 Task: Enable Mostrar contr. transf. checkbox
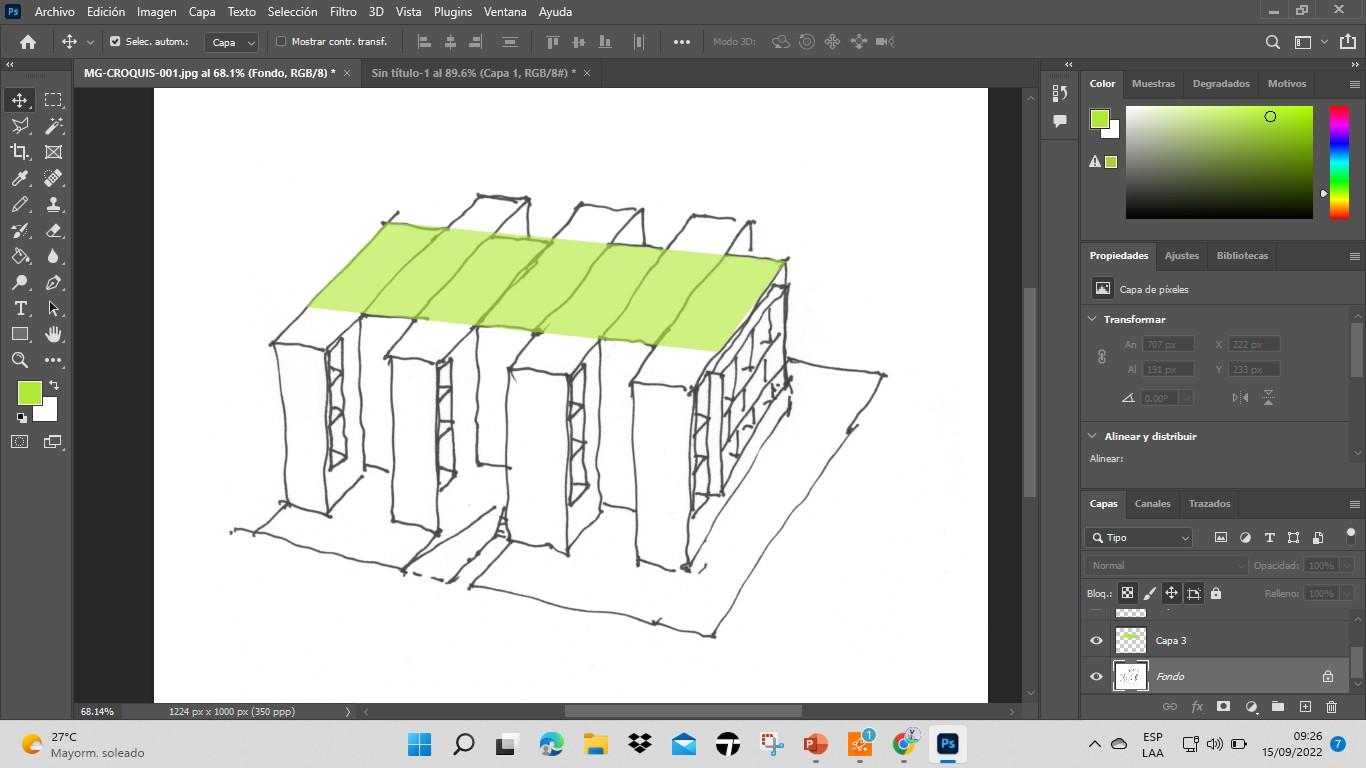pyautogui.click(x=281, y=42)
